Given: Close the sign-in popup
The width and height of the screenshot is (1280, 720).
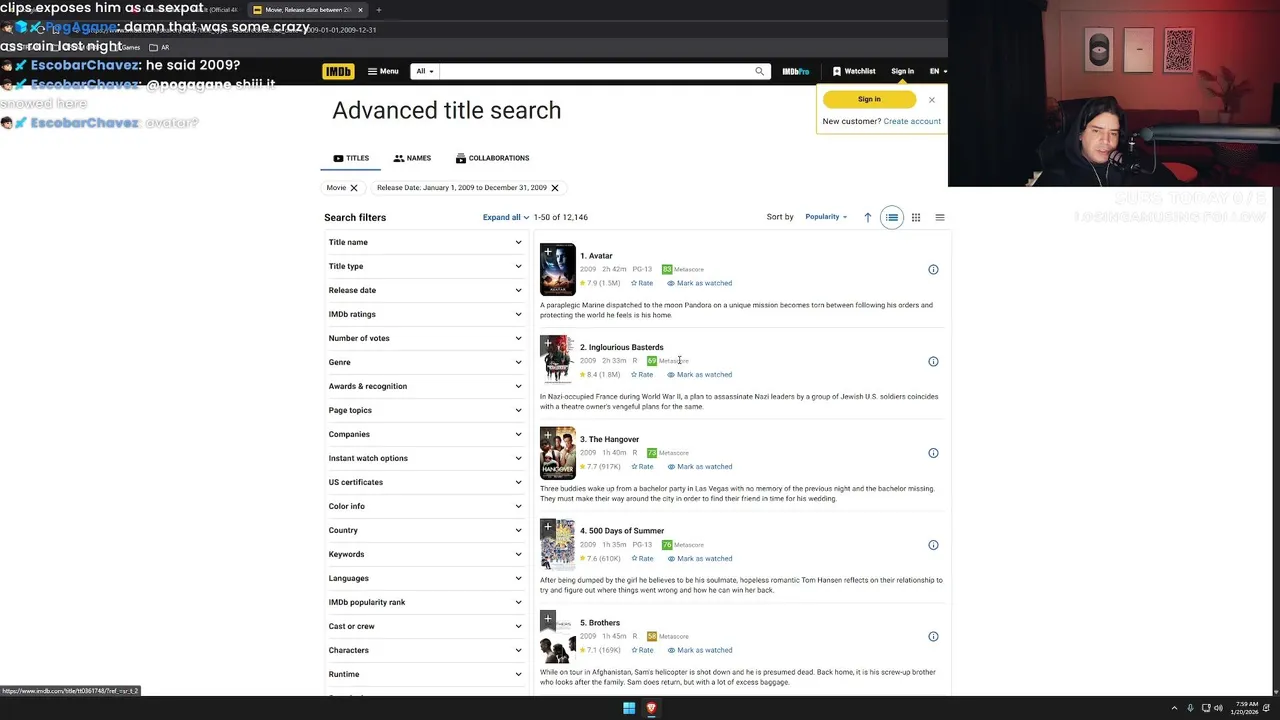Looking at the screenshot, I should coord(931,99).
